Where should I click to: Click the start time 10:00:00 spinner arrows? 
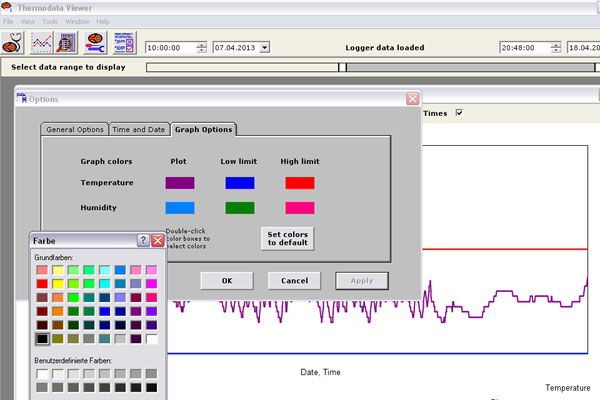pos(202,47)
